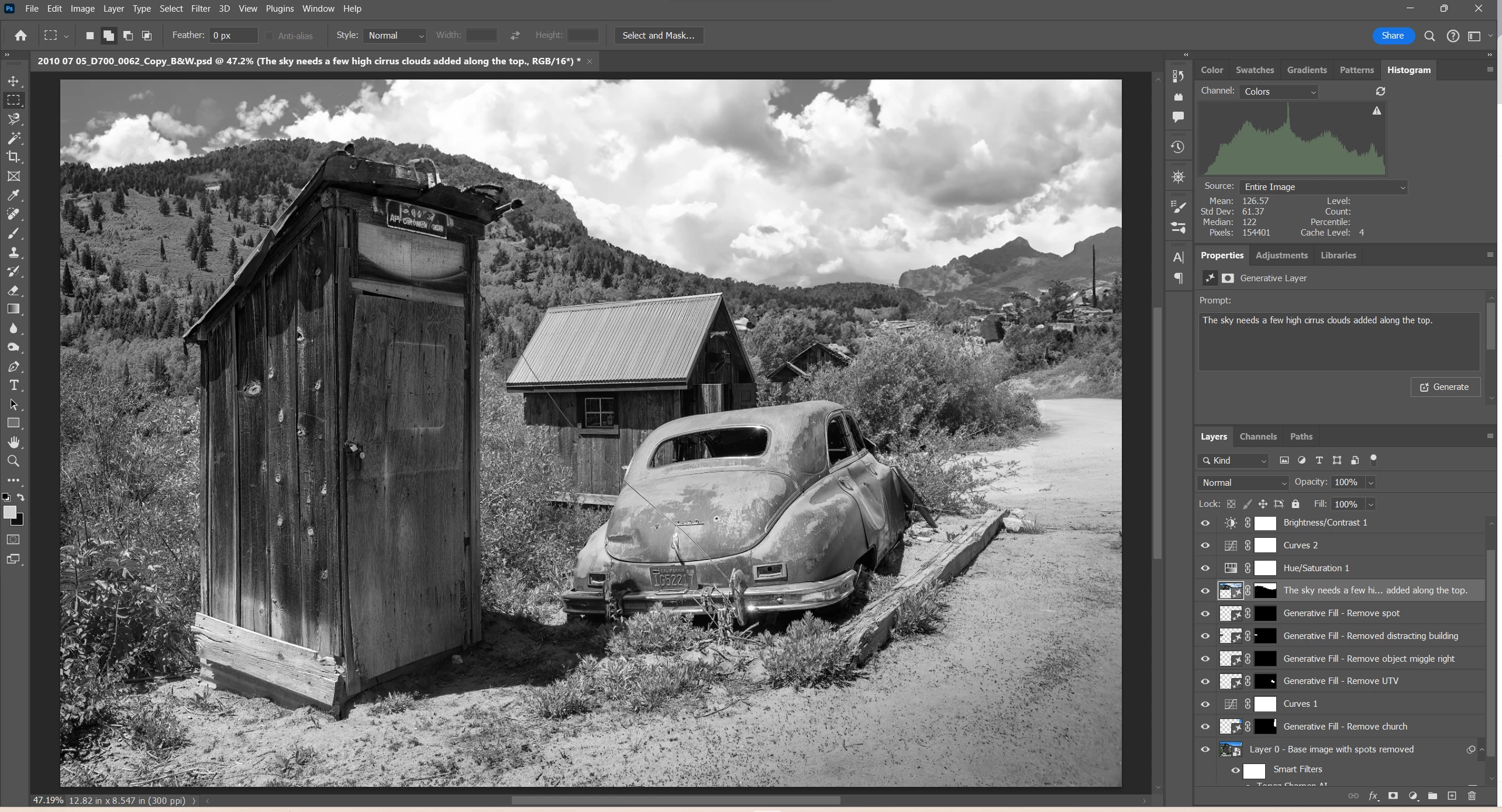Select the Hand tool
The height and width of the screenshot is (812, 1502).
coord(13,443)
